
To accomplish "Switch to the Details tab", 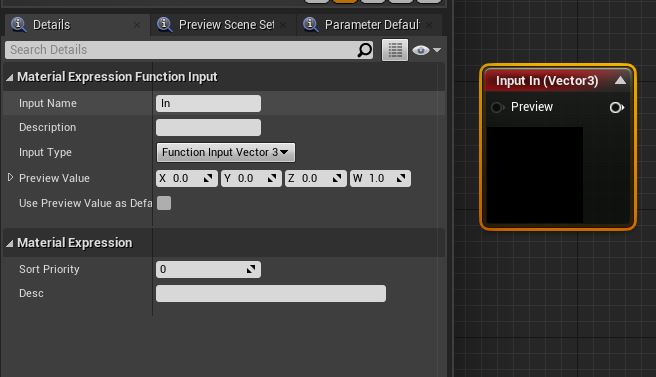I will pos(77,25).
